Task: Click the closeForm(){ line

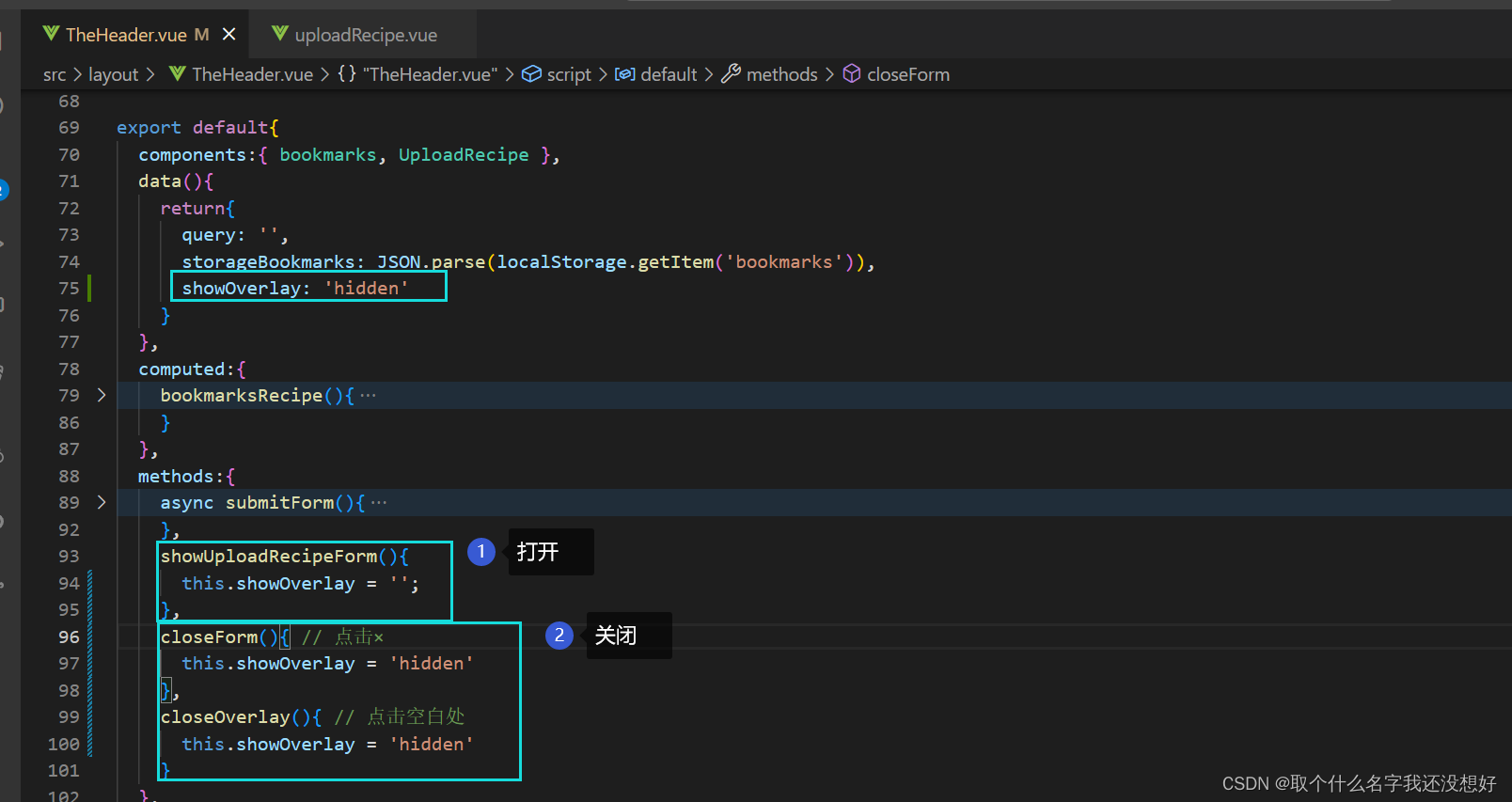Action: 272,637
